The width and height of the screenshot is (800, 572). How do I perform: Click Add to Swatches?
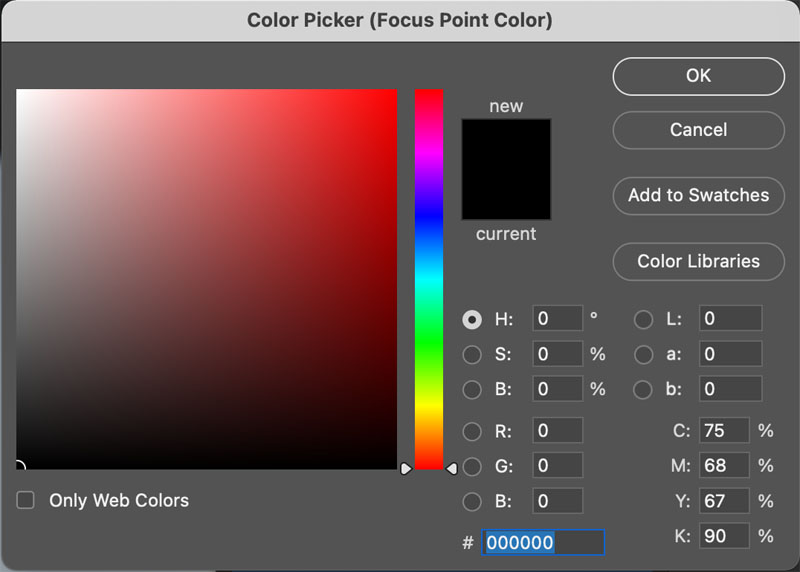[698, 195]
